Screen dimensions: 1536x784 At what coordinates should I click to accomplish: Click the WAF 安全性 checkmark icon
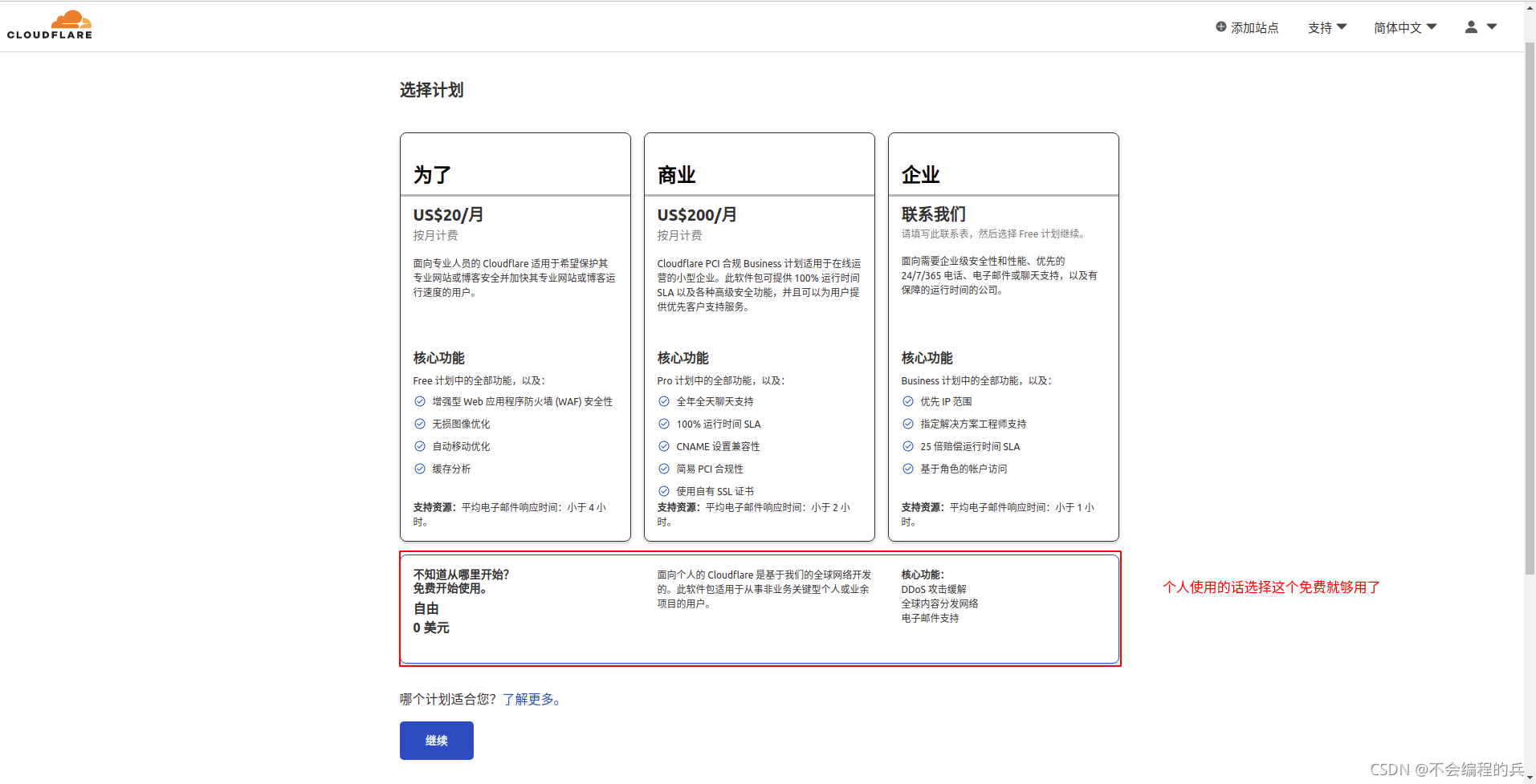coord(420,401)
